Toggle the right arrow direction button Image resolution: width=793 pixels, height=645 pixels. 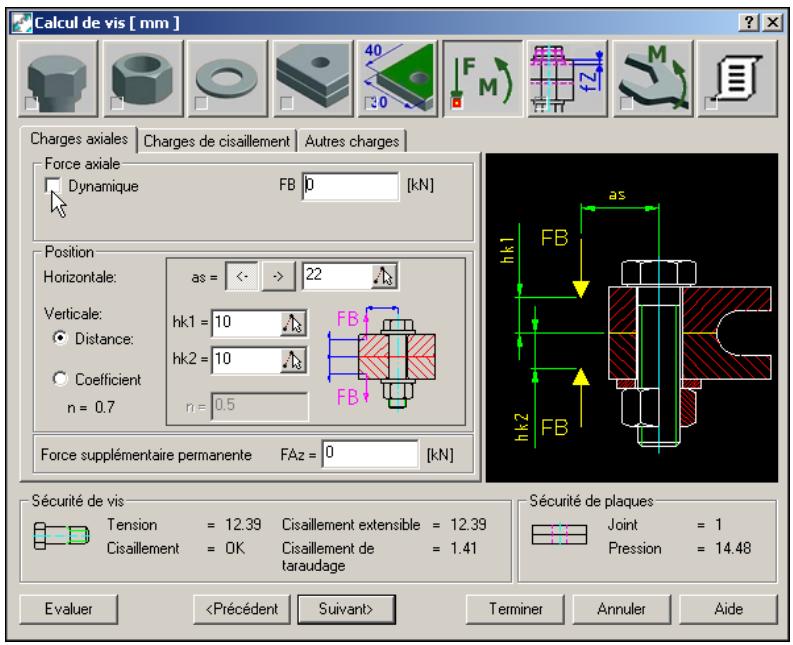[x=278, y=276]
